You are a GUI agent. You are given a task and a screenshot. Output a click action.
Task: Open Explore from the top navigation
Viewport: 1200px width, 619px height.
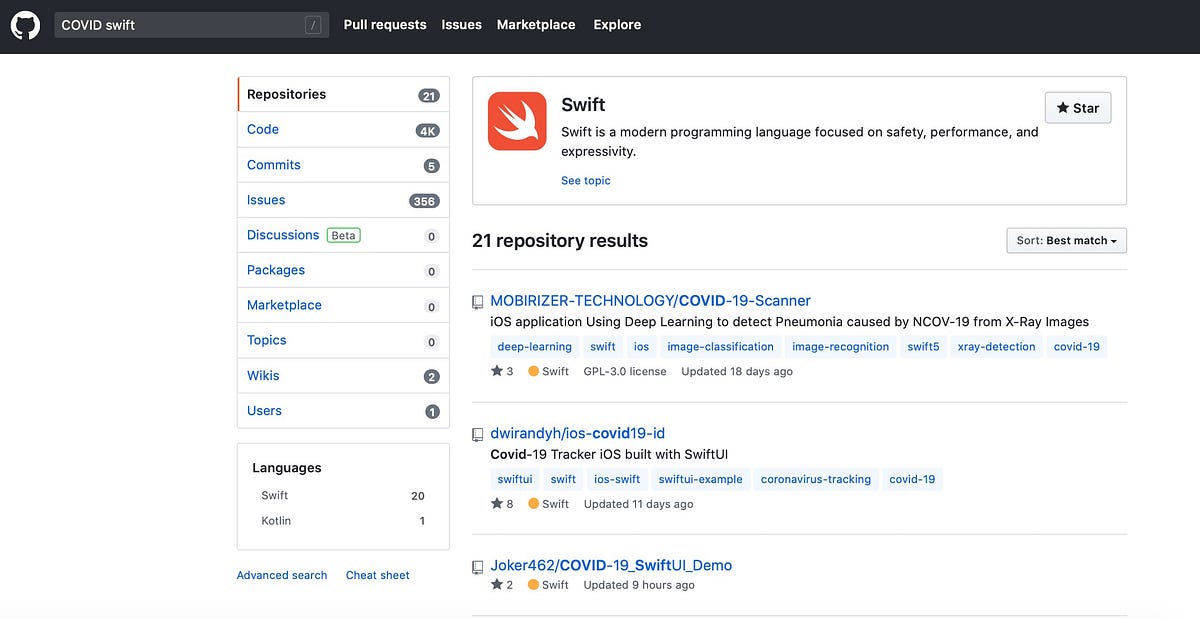[617, 24]
